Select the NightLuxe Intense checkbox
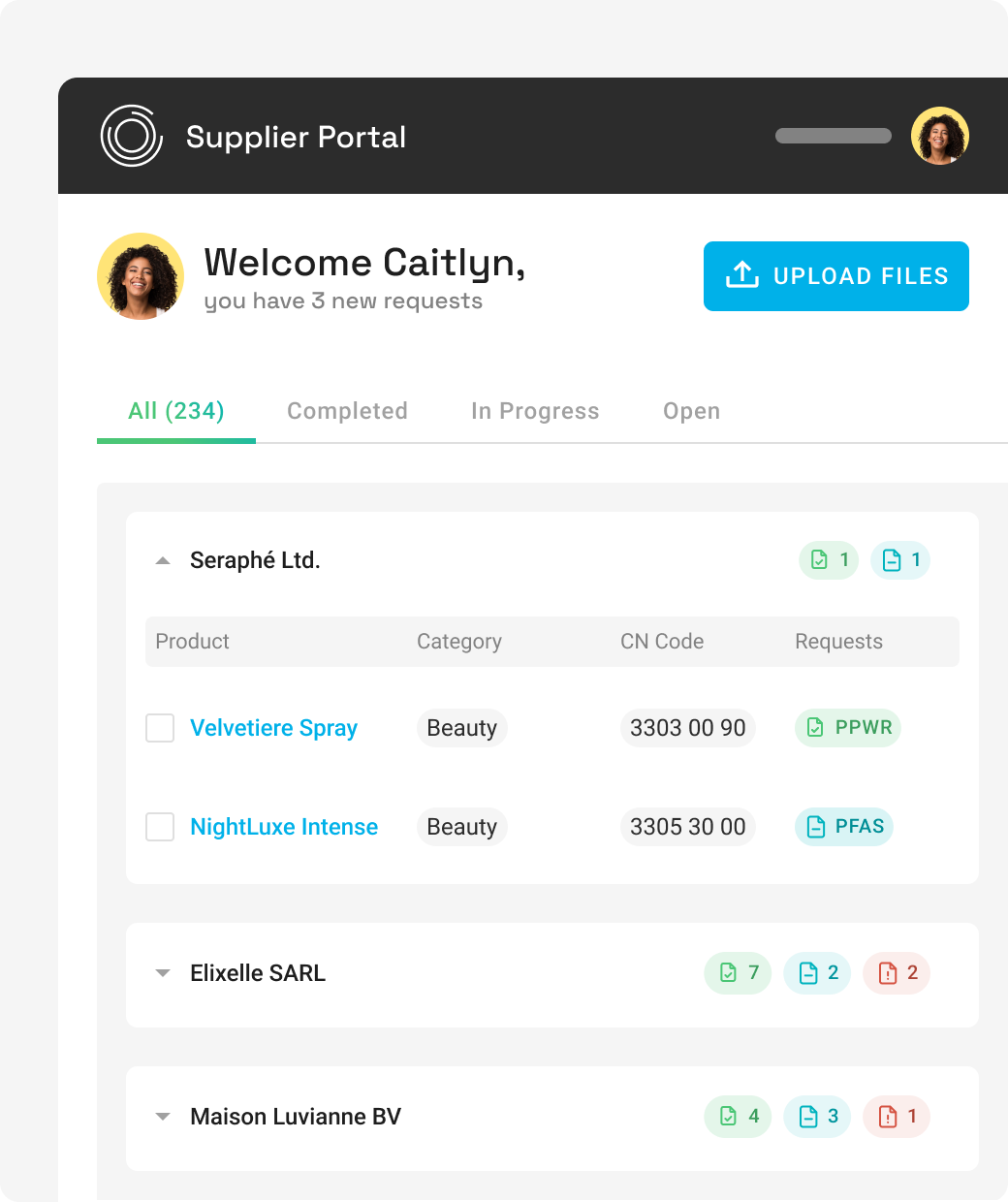Image resolution: width=1008 pixels, height=1202 pixels. point(160,827)
